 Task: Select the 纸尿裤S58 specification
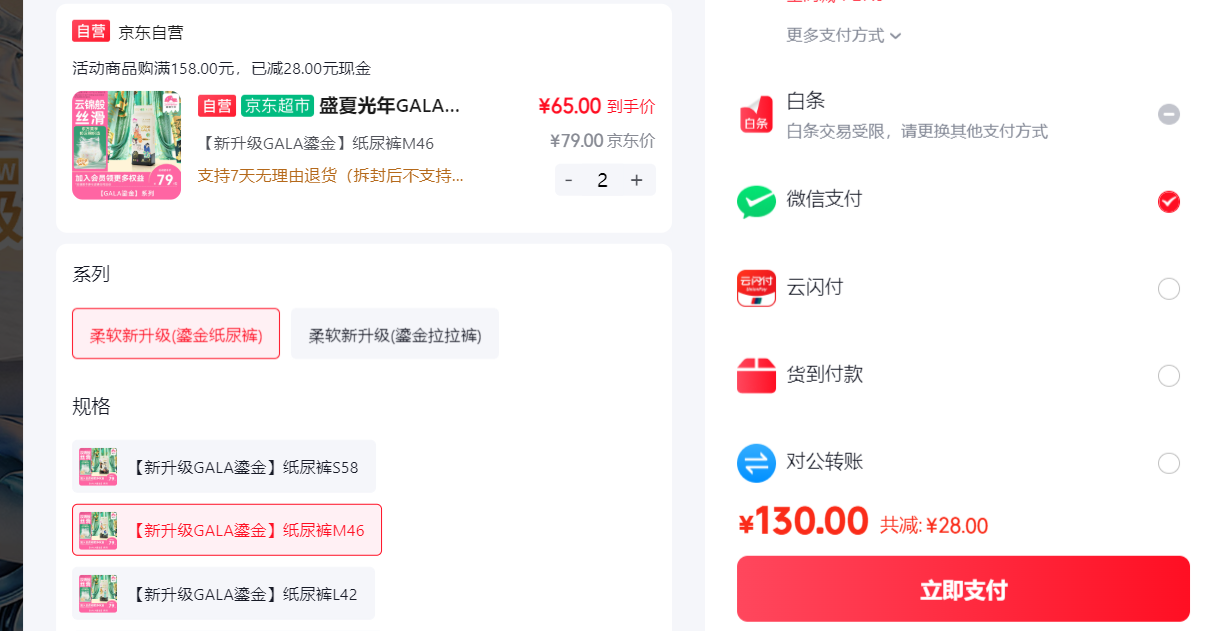pyautogui.click(x=224, y=466)
